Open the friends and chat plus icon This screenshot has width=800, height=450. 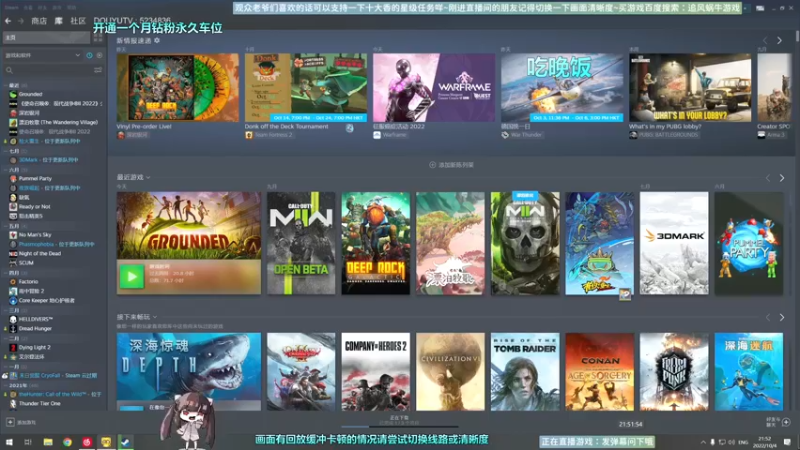pos(786,422)
